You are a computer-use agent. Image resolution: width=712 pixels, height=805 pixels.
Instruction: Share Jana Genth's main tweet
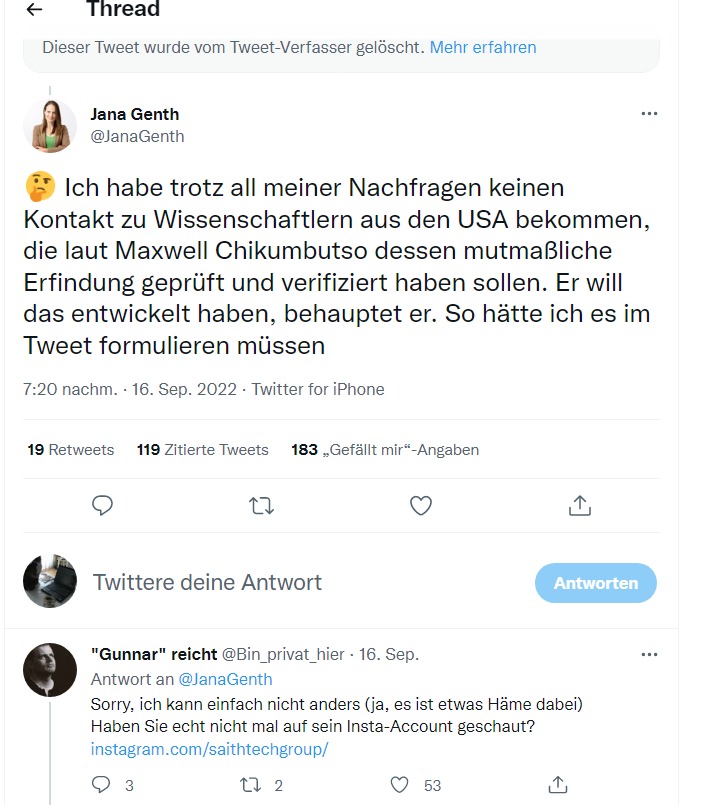coord(580,506)
